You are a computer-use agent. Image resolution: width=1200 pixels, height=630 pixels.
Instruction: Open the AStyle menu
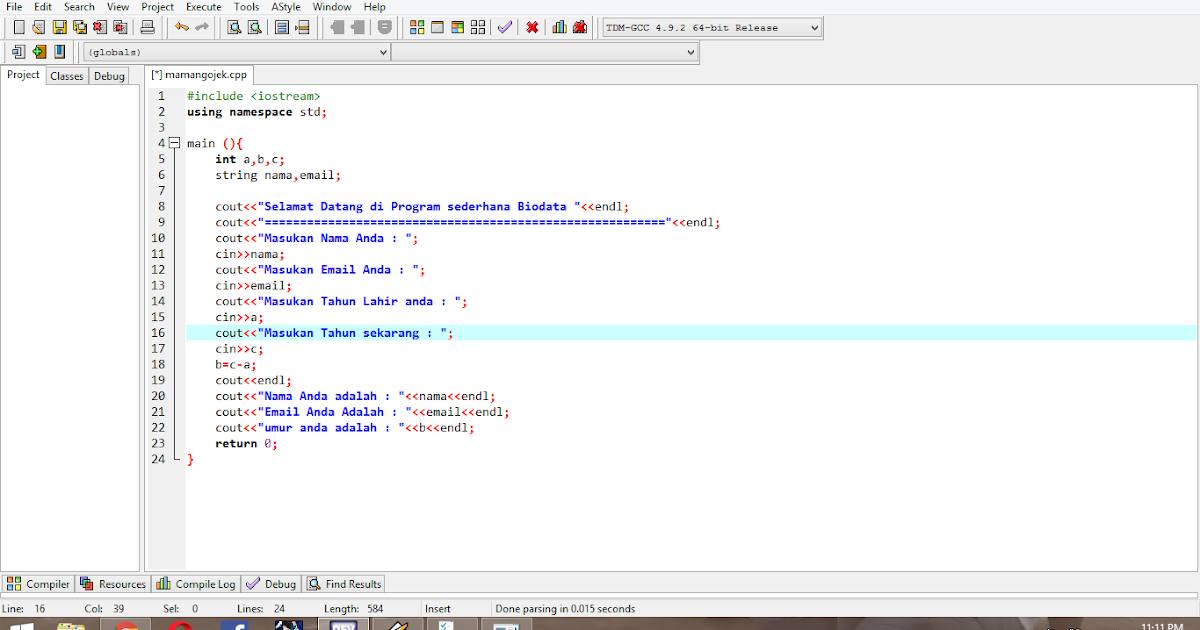click(x=285, y=7)
